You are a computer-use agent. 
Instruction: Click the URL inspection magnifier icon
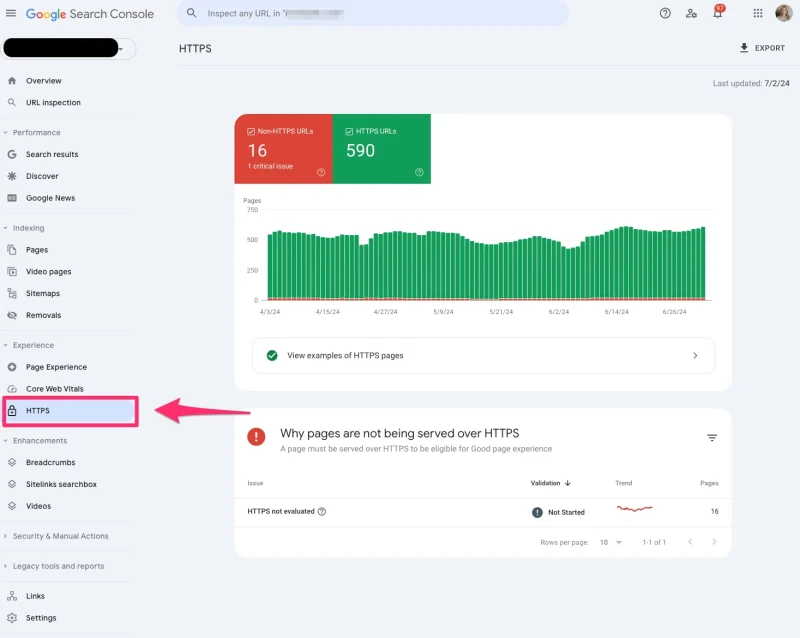pyautogui.click(x=12, y=103)
